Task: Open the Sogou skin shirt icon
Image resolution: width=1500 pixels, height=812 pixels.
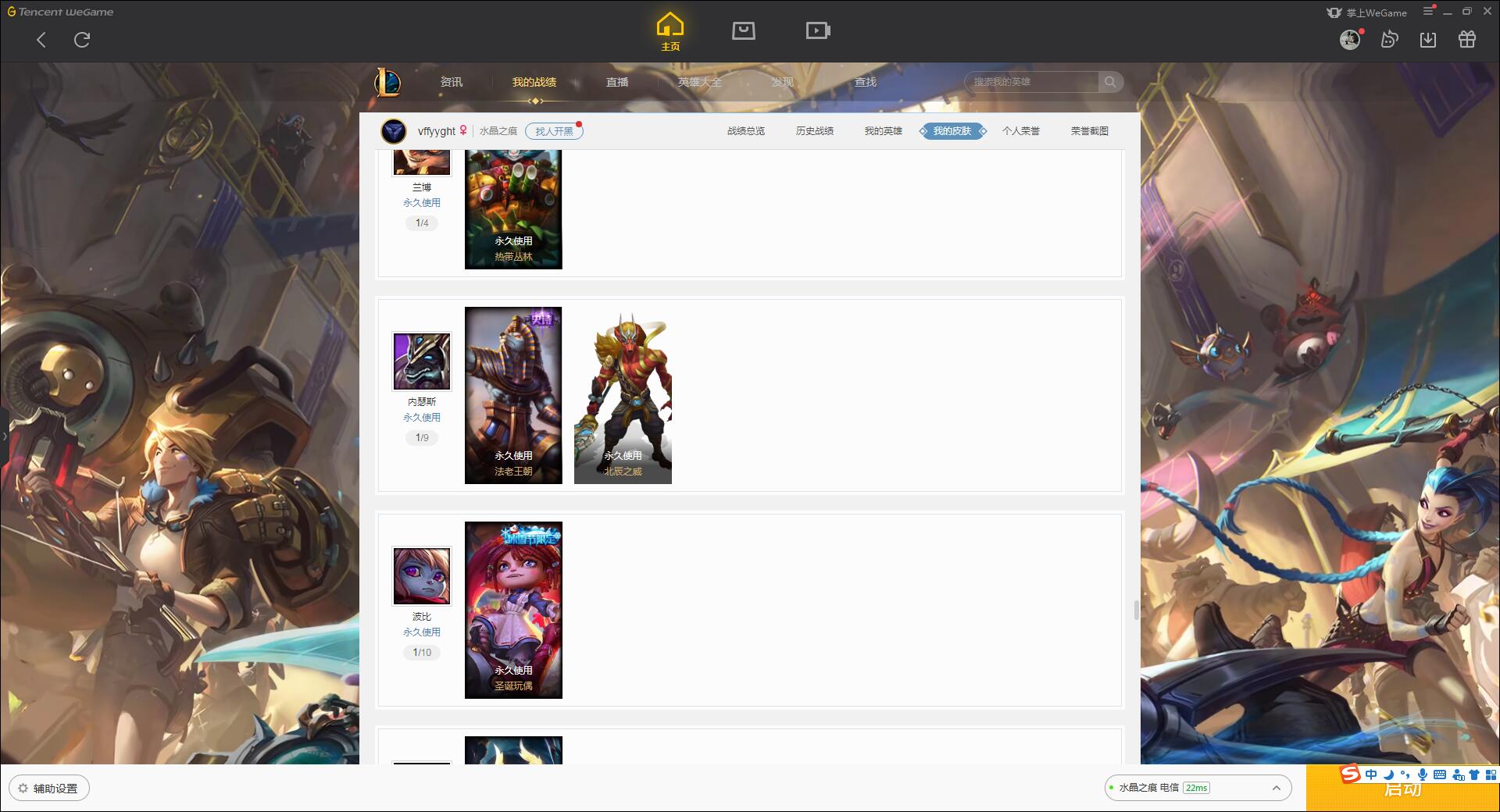Action: [x=1474, y=775]
